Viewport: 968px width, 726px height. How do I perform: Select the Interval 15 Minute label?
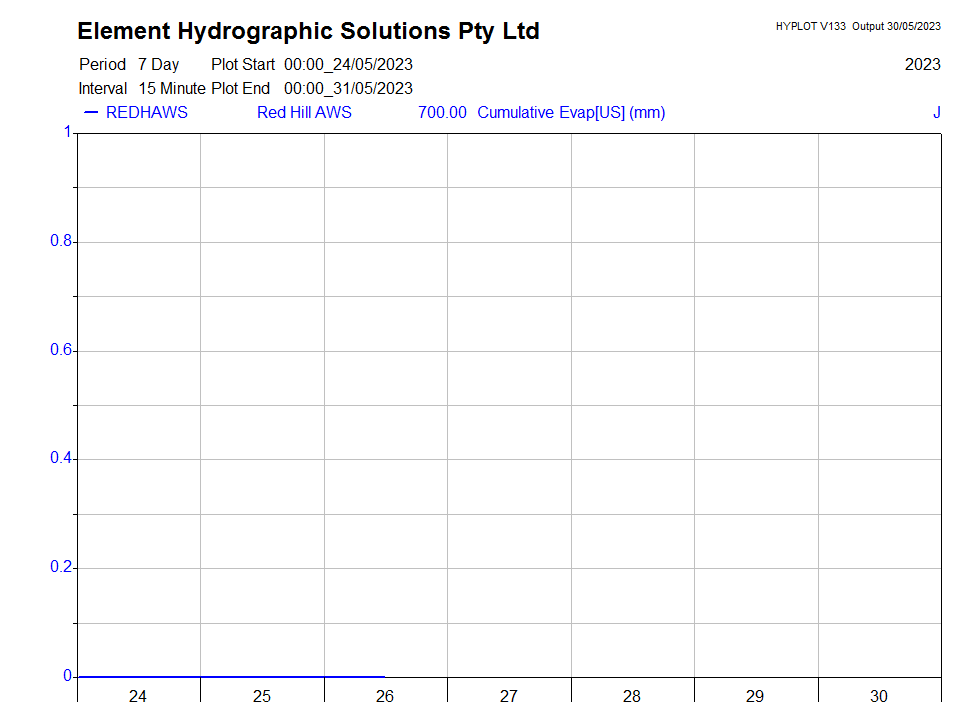coord(141,88)
